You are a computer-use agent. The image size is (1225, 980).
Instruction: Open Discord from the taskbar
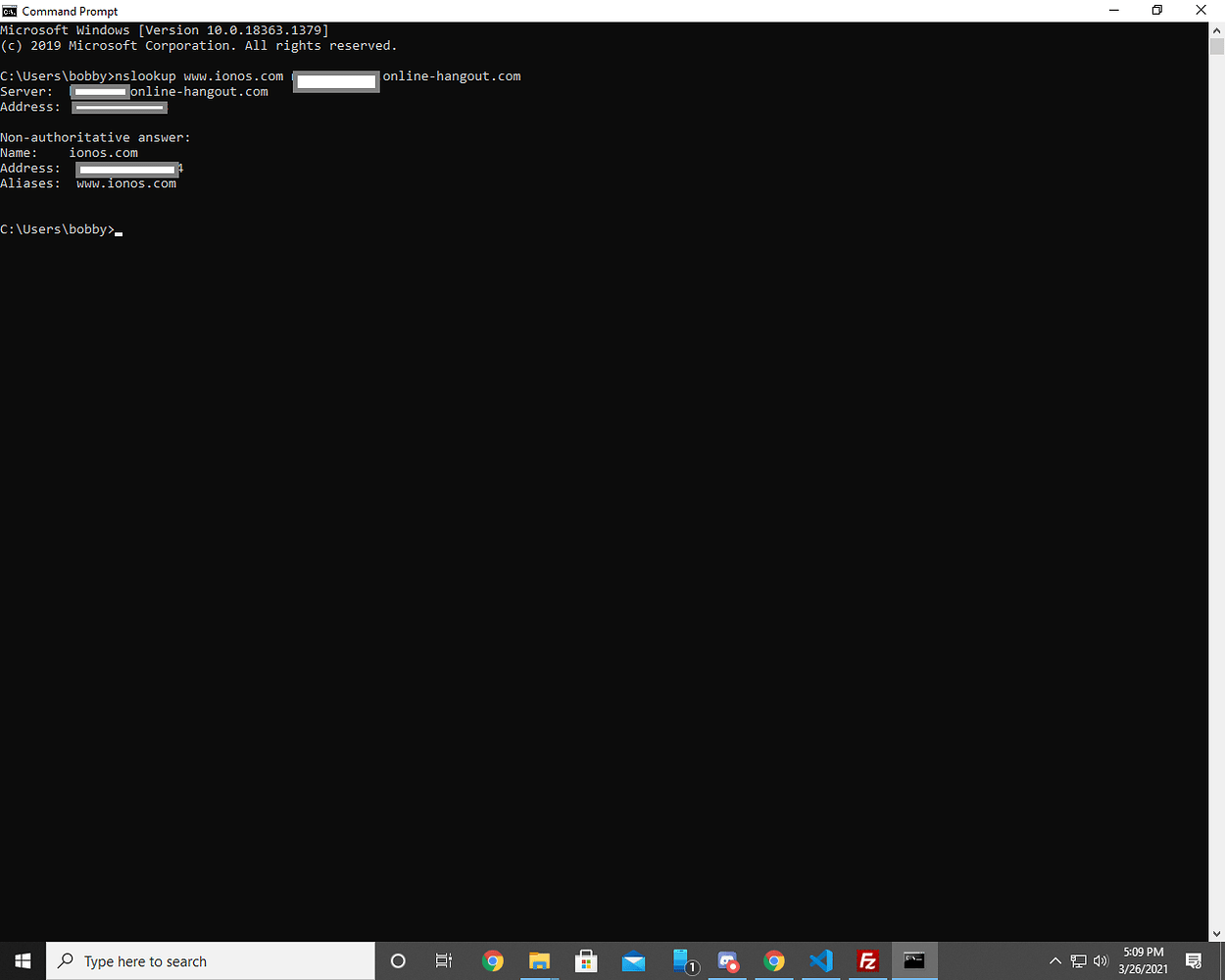click(x=727, y=960)
